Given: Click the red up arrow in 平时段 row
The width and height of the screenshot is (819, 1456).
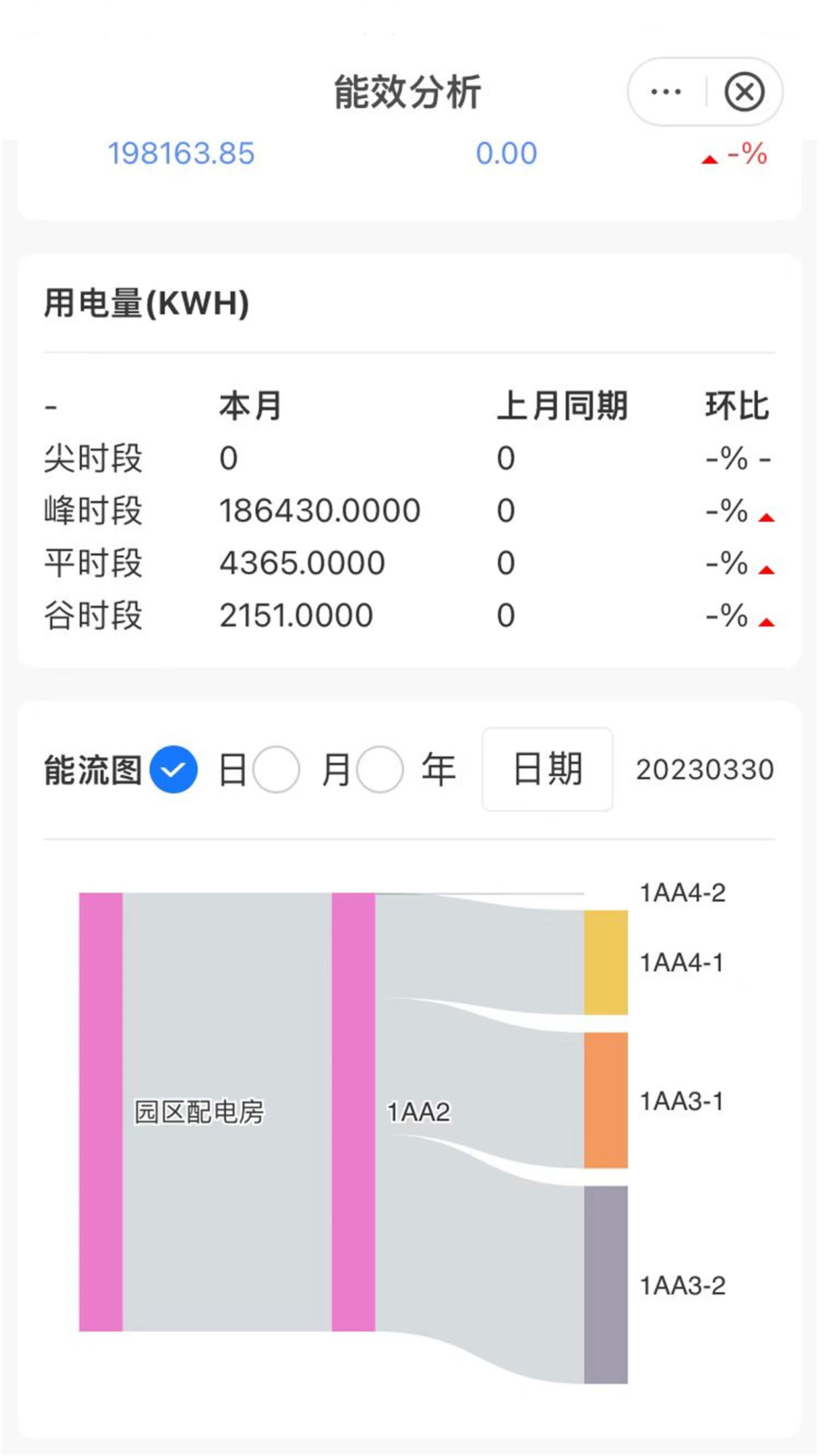Looking at the screenshot, I should 766,570.
